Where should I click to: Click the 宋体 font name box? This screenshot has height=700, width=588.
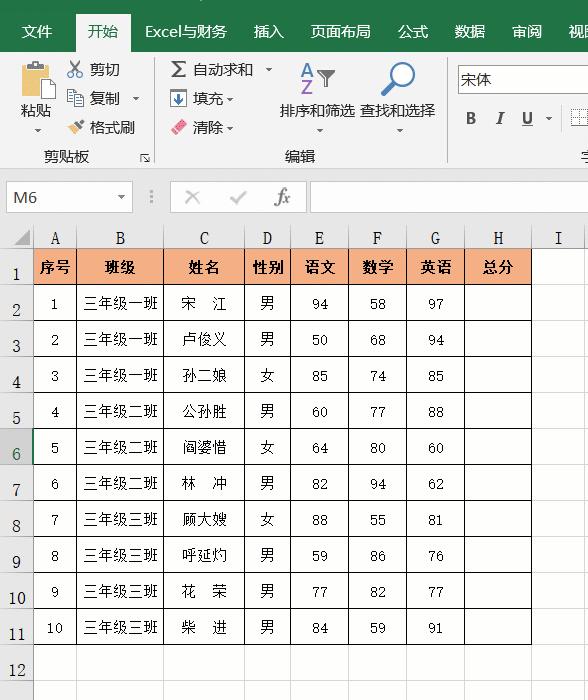(x=523, y=80)
